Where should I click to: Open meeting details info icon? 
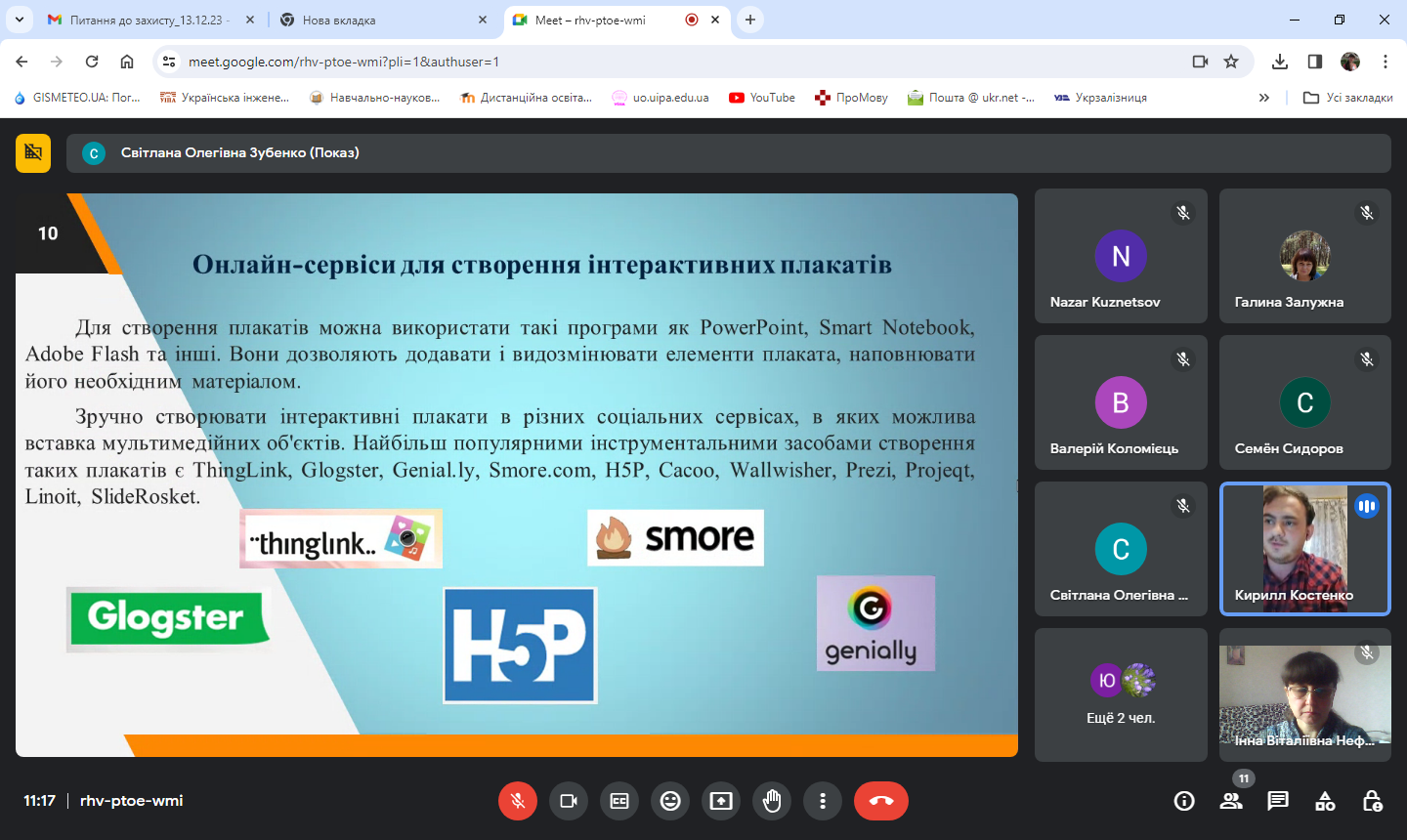[x=1184, y=801]
